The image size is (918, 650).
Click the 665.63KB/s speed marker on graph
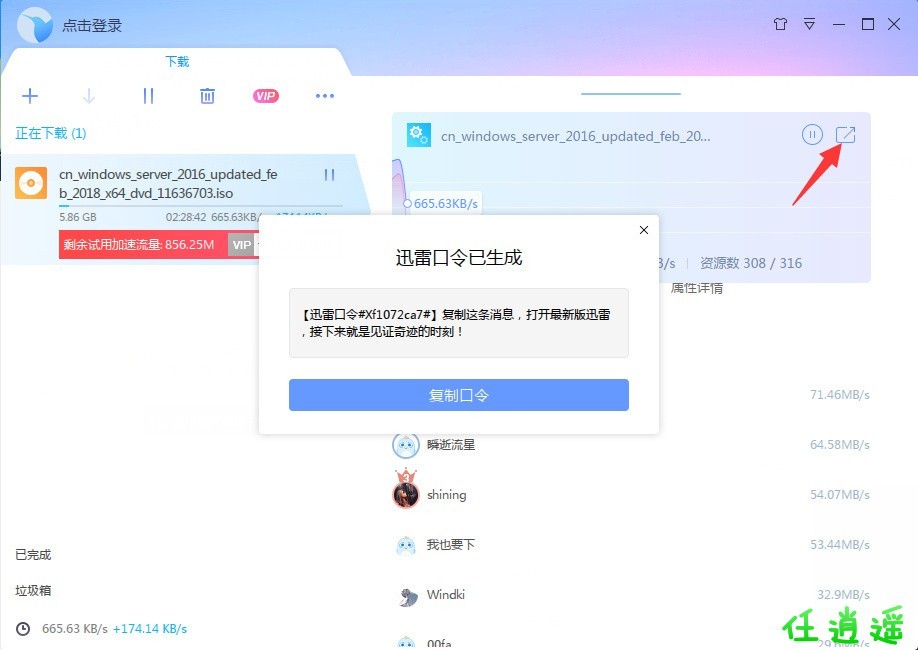(445, 203)
